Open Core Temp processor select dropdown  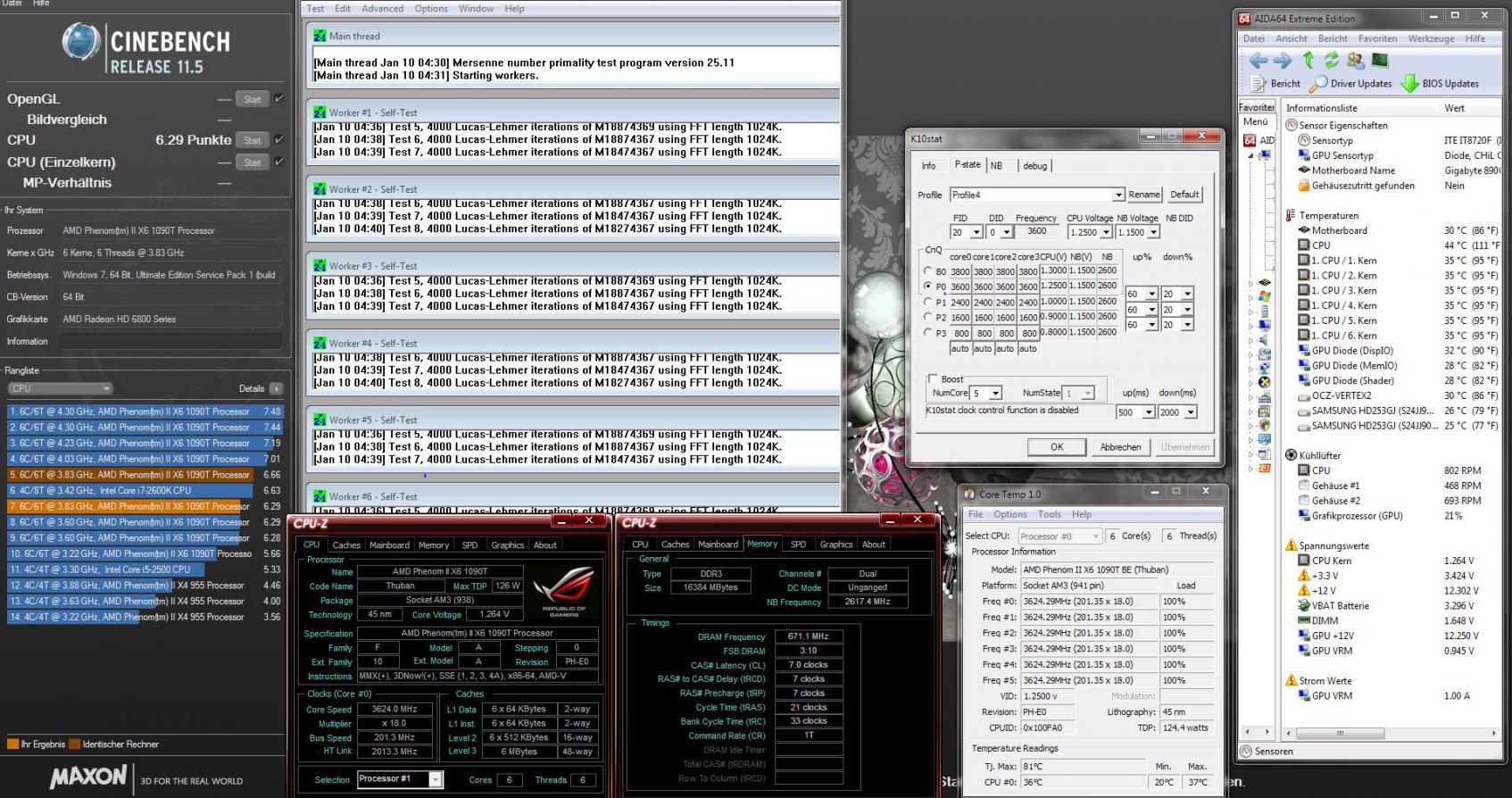[x=1060, y=536]
